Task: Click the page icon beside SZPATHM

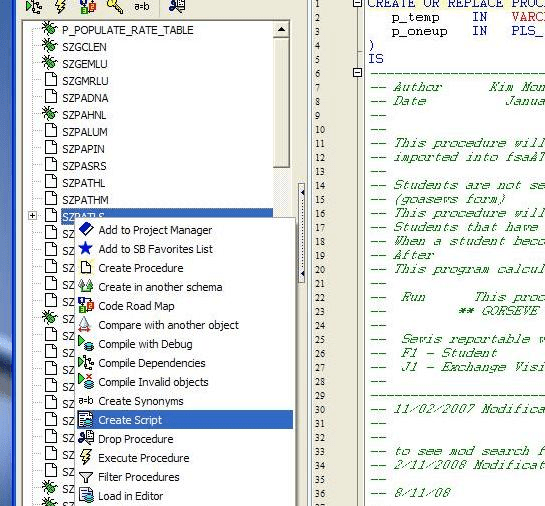Action: (51, 198)
